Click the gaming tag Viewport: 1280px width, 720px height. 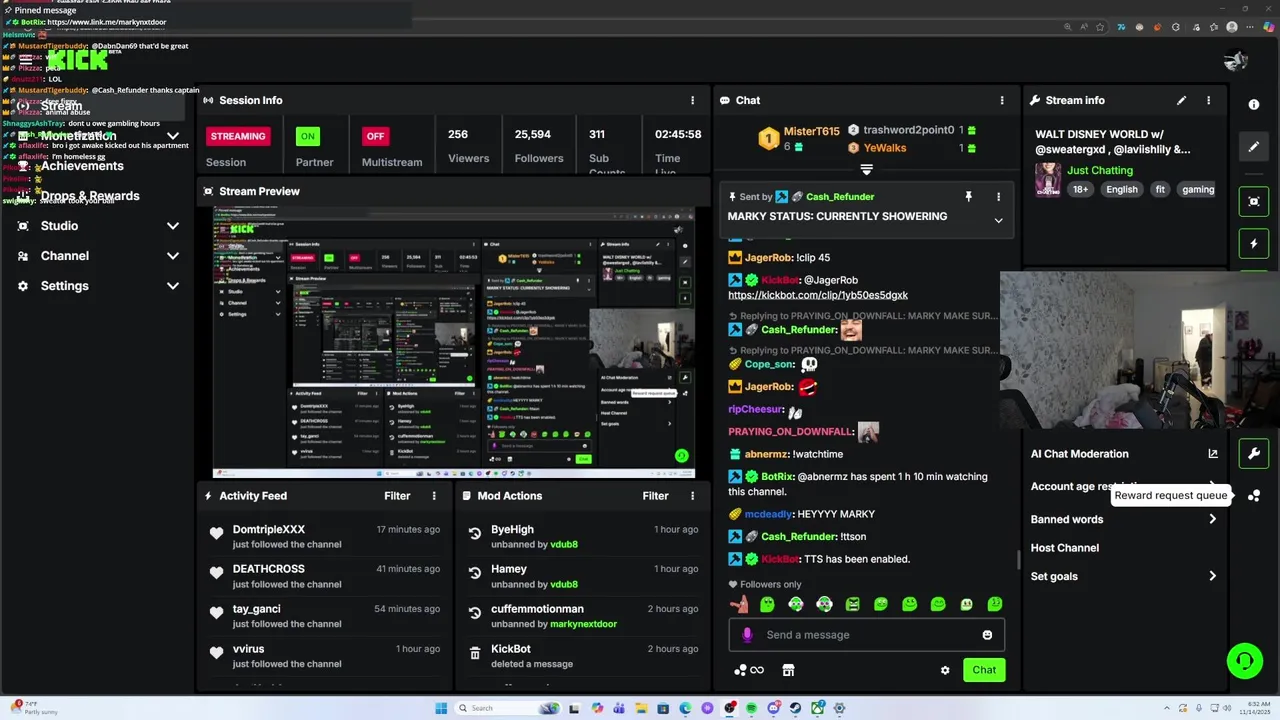tap(1198, 189)
